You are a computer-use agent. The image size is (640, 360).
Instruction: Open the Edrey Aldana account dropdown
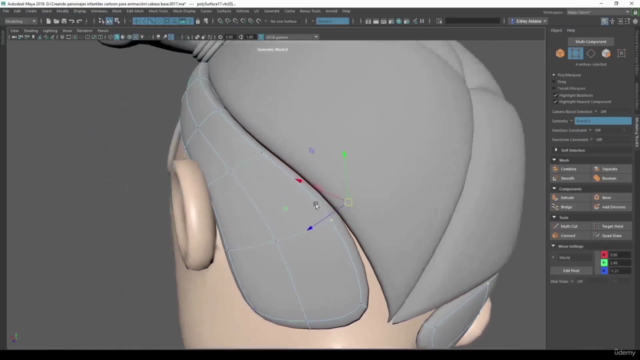pyautogui.click(x=529, y=21)
